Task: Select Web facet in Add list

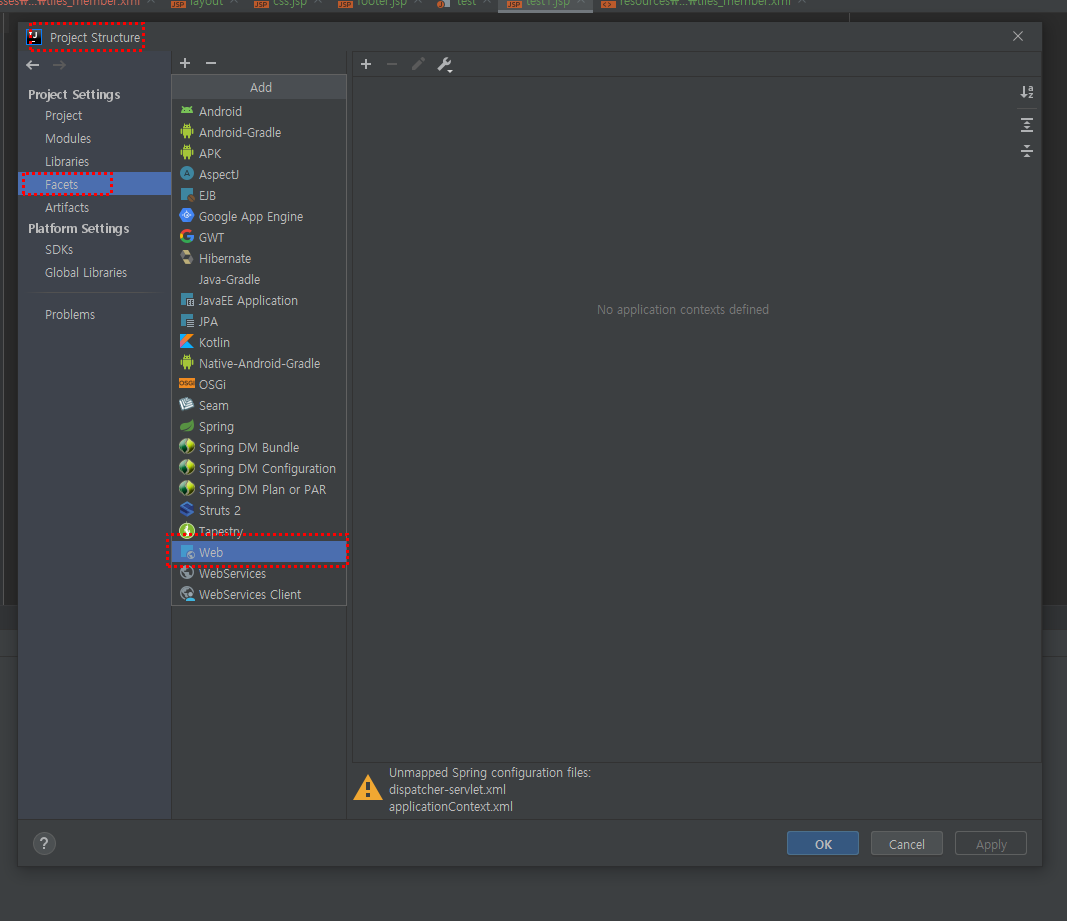Action: 259,552
